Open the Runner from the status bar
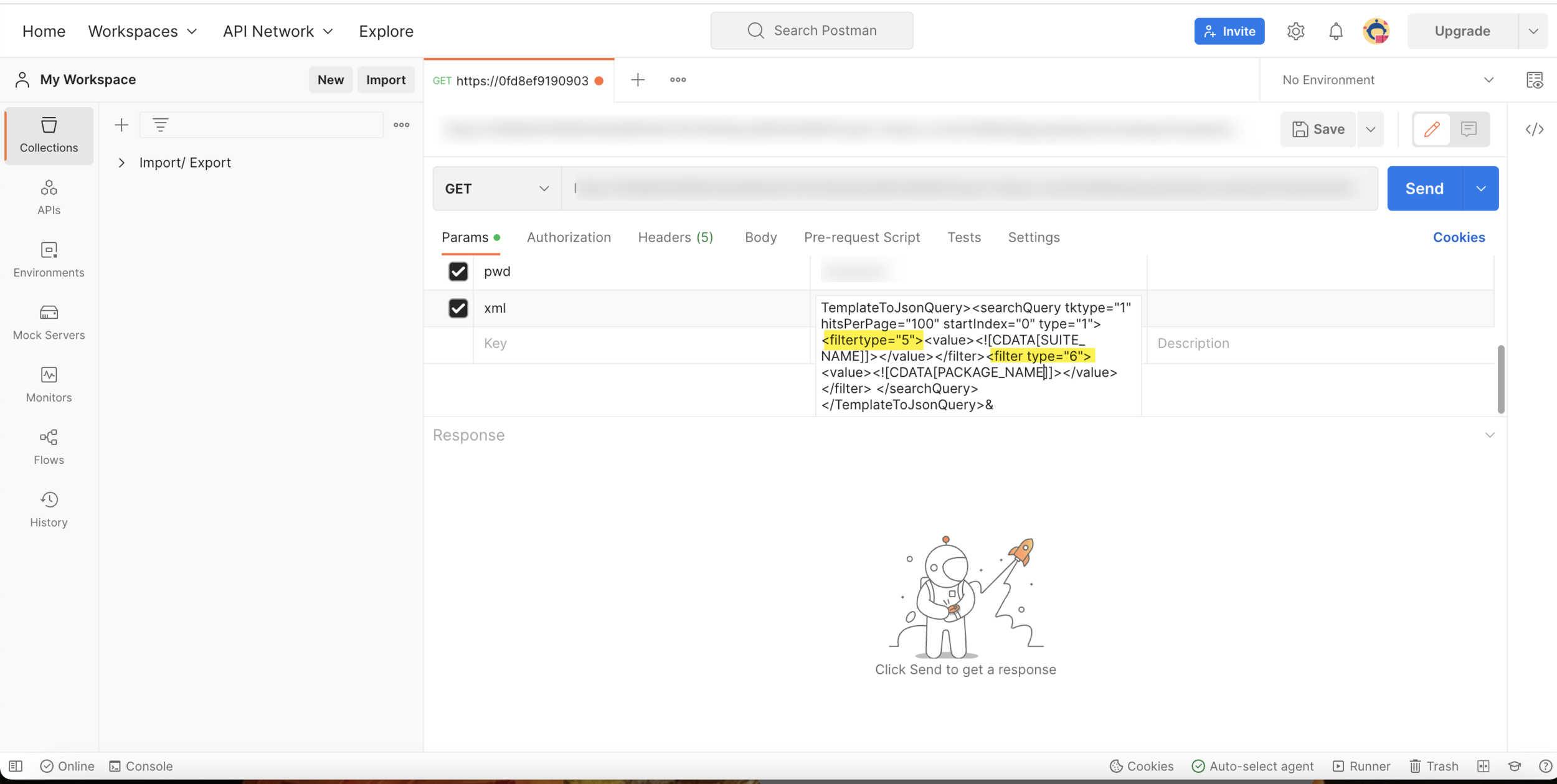 [1361, 766]
